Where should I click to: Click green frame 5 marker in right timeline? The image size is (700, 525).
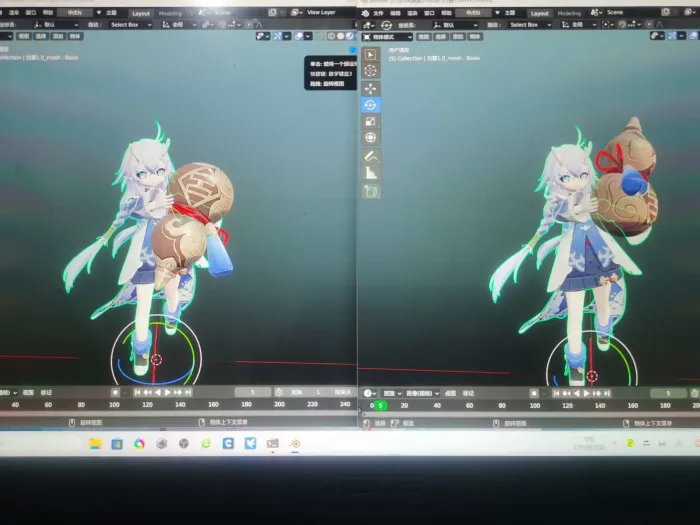pos(380,405)
